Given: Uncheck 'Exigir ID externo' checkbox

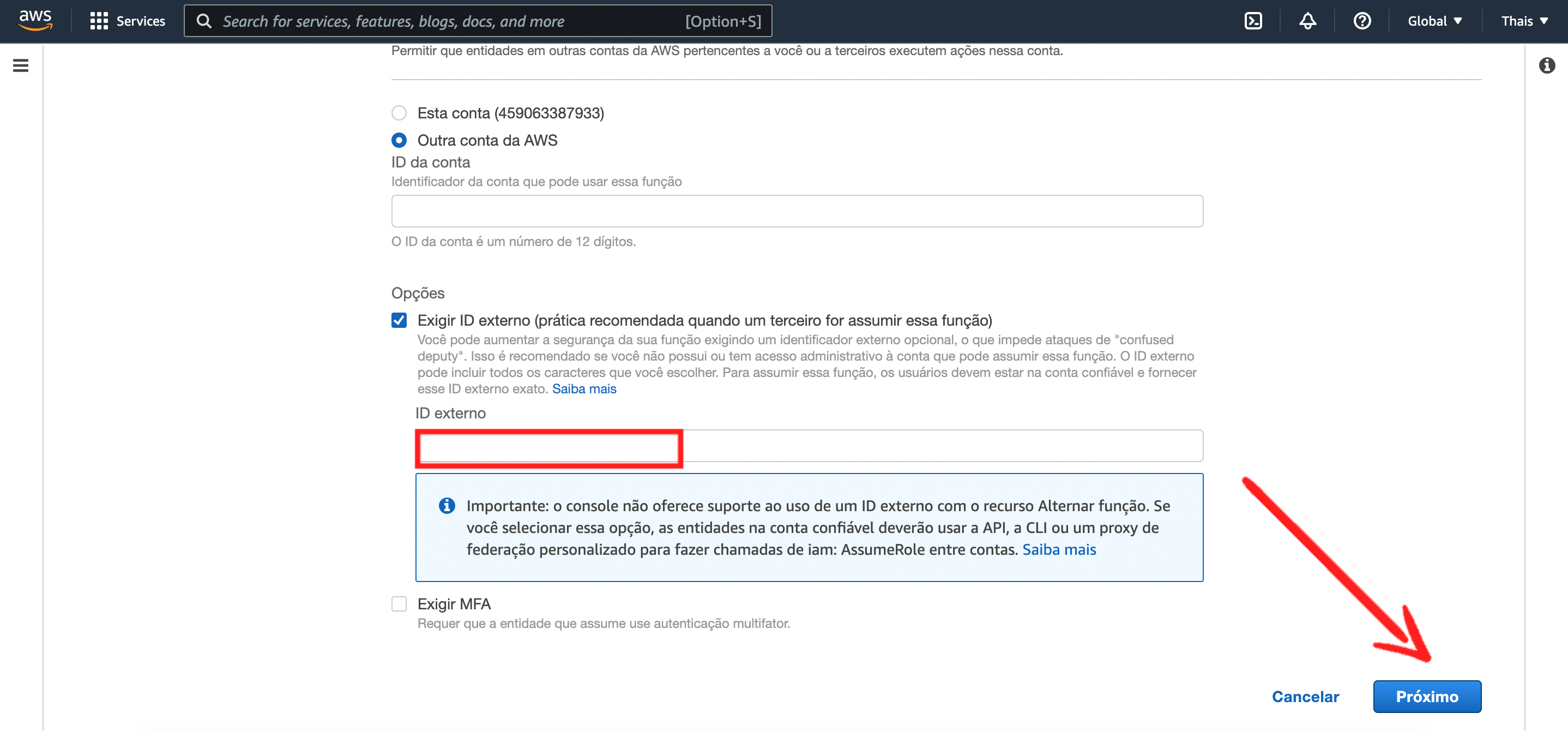Looking at the screenshot, I should tap(399, 320).
